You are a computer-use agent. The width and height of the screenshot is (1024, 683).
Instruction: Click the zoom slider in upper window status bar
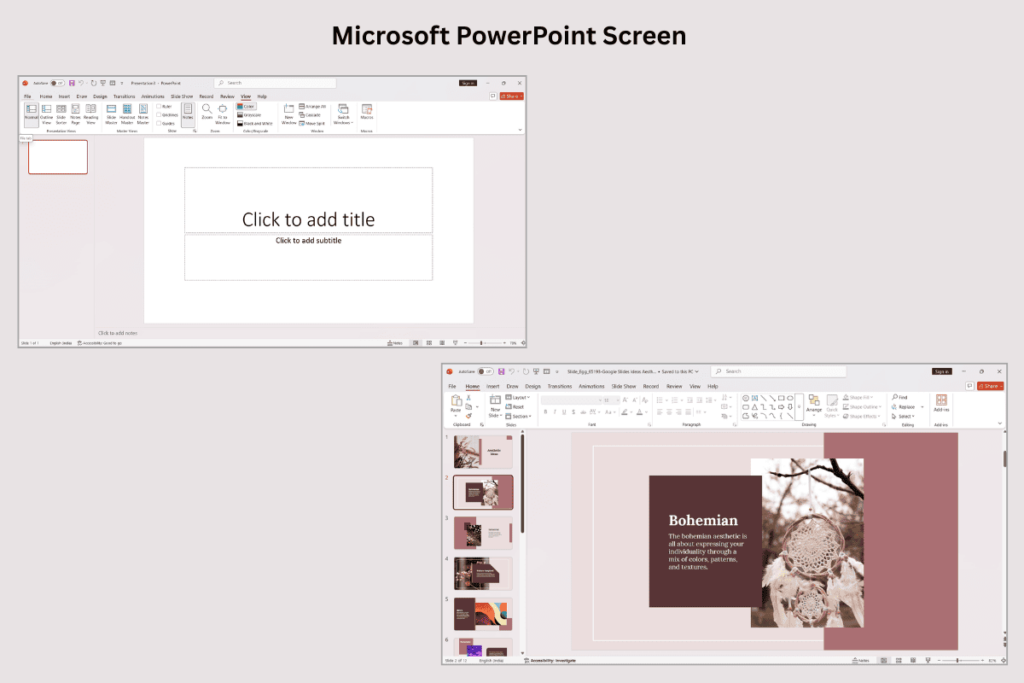(x=485, y=343)
